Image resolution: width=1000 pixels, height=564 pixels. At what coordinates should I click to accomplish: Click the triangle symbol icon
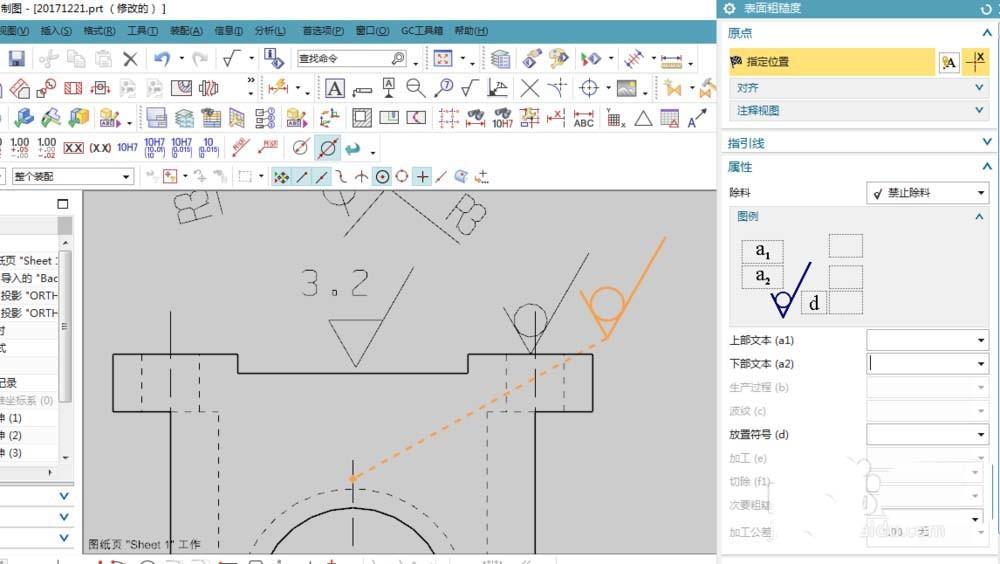pyautogui.click(x=643, y=118)
